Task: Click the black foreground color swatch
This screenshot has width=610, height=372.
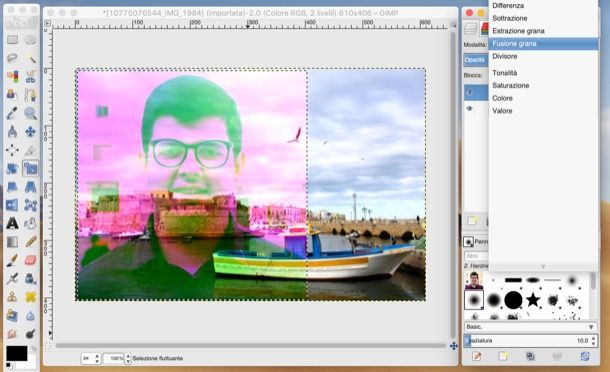Action: pyautogui.click(x=16, y=353)
